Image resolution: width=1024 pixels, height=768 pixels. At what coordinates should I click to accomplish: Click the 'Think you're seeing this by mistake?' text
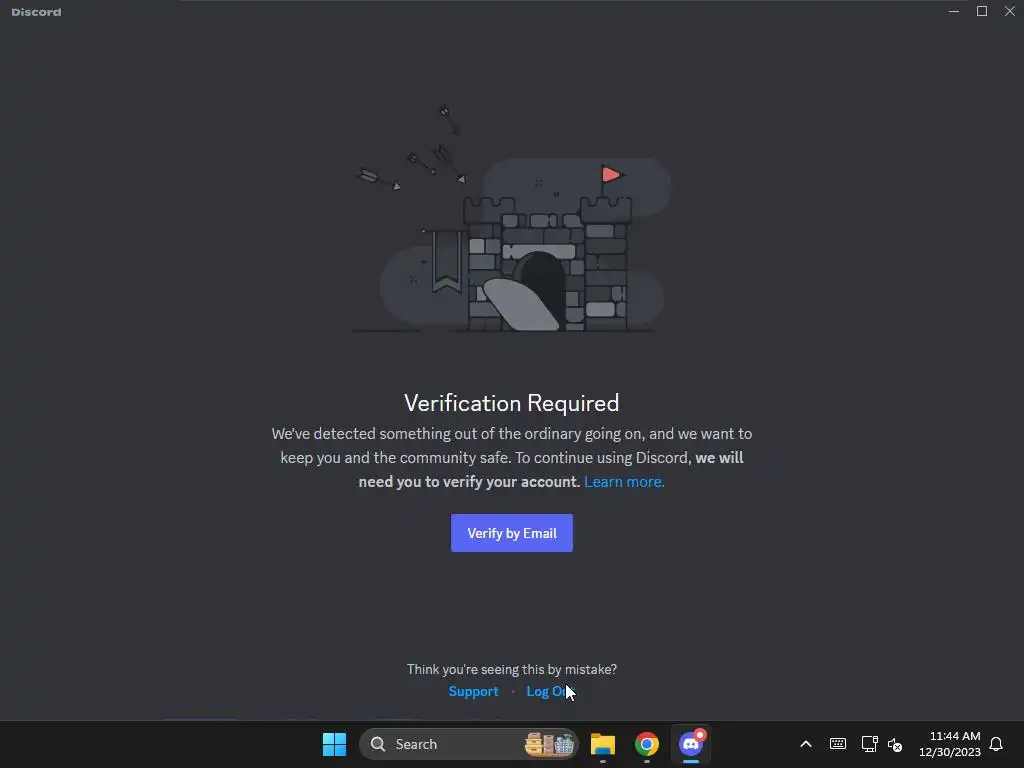tap(511, 669)
